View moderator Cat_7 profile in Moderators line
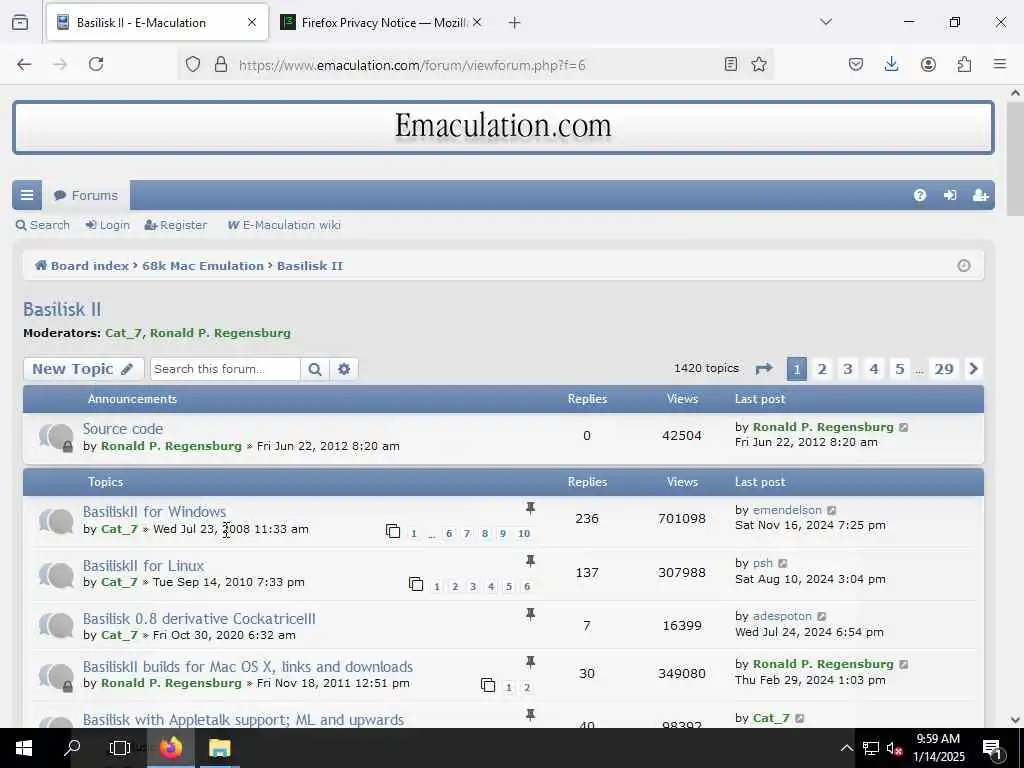This screenshot has height=768, width=1024. pyautogui.click(x=123, y=333)
